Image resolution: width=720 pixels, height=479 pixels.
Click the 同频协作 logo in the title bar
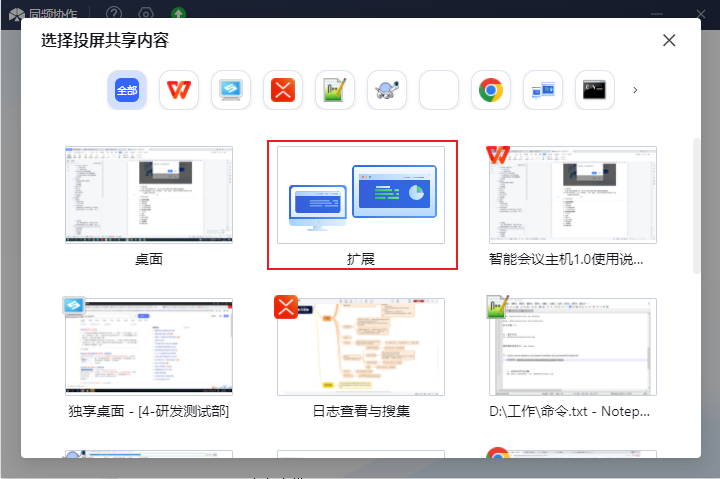coord(17,14)
